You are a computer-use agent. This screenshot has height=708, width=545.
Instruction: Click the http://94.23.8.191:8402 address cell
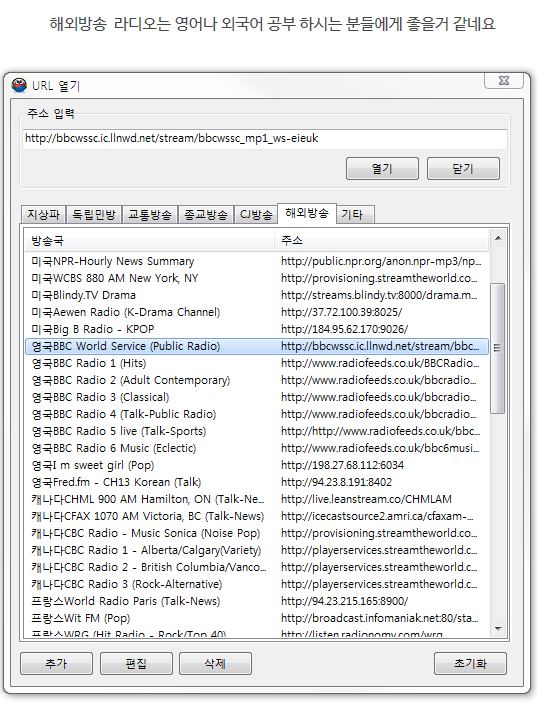click(336, 483)
